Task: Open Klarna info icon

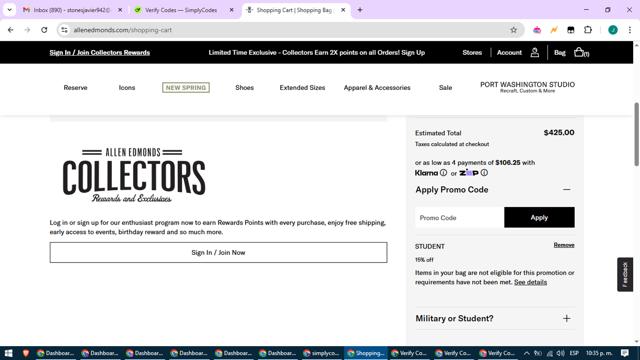Action: (x=443, y=173)
